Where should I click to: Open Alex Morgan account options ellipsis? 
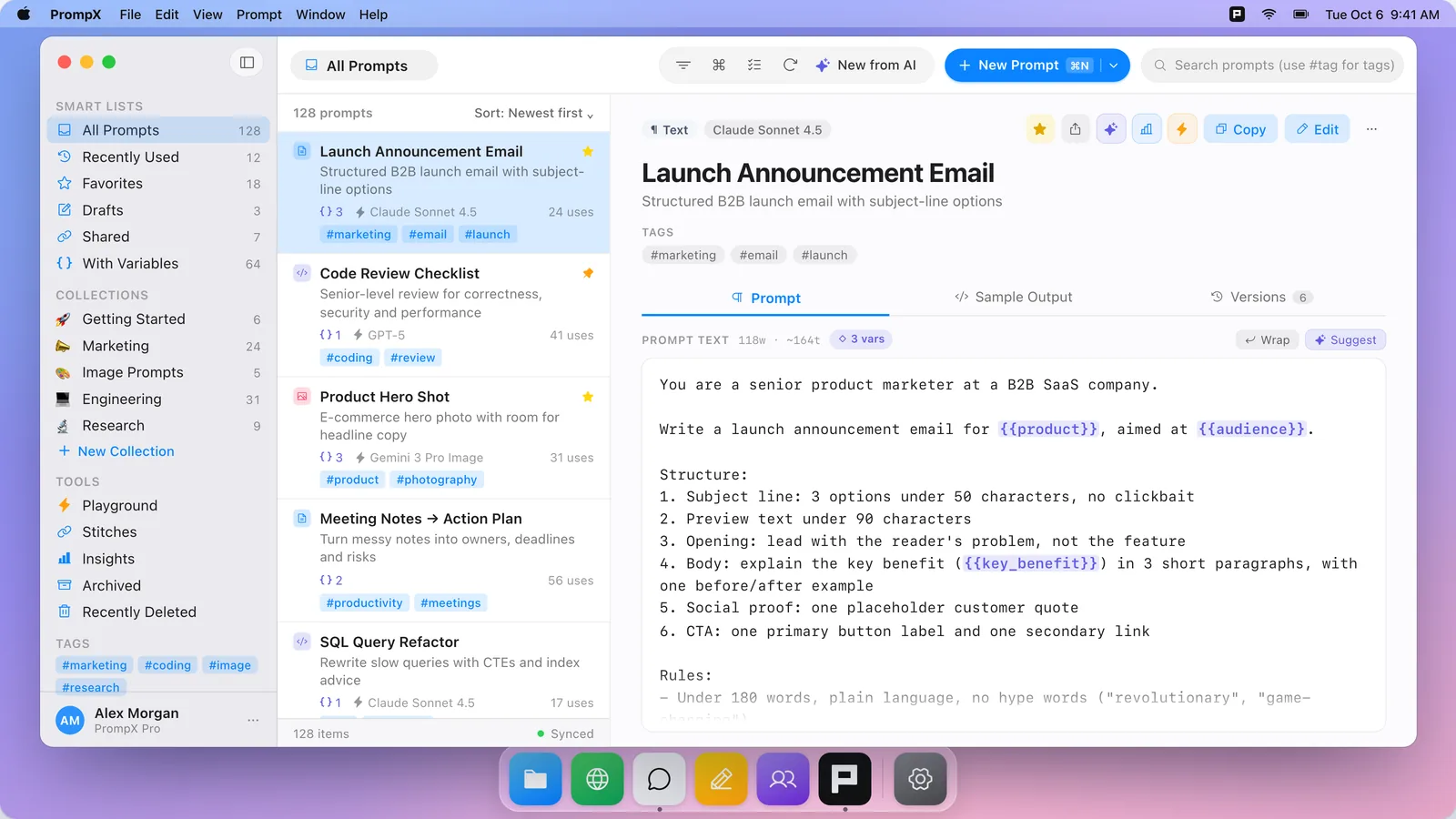pyautogui.click(x=253, y=720)
